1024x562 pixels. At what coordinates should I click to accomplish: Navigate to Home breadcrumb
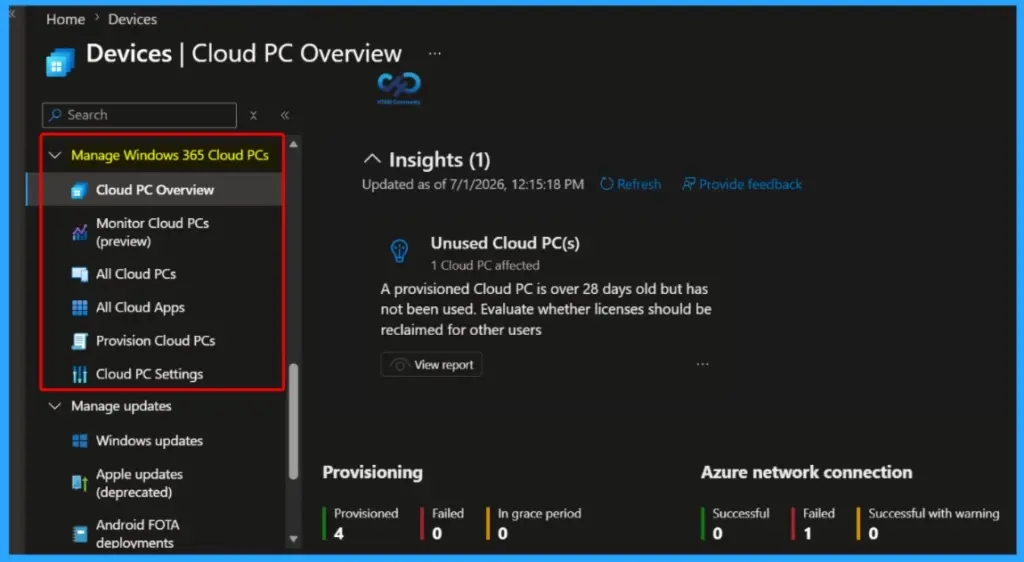point(65,20)
